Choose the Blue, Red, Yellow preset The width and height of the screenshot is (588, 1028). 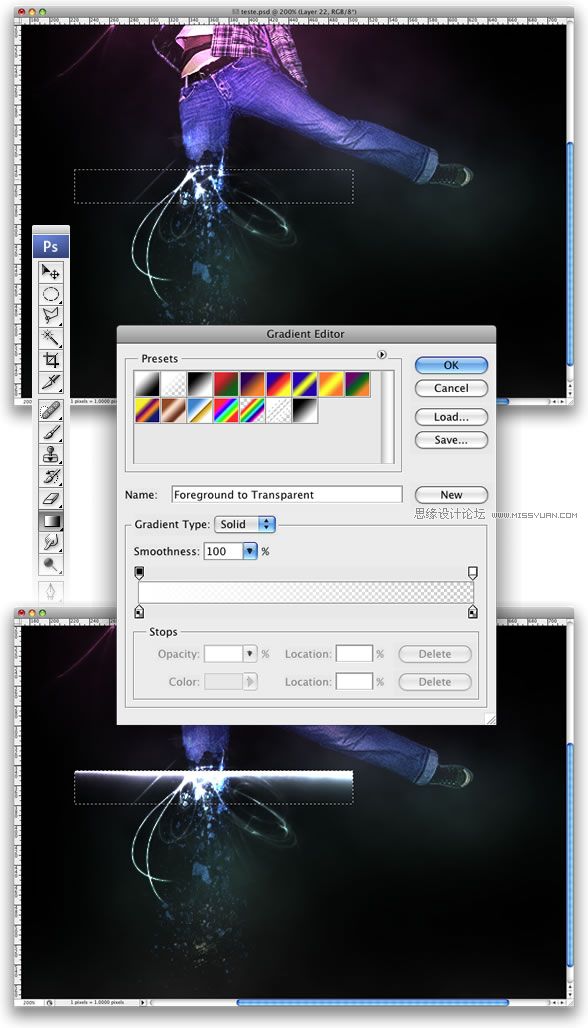point(278,384)
